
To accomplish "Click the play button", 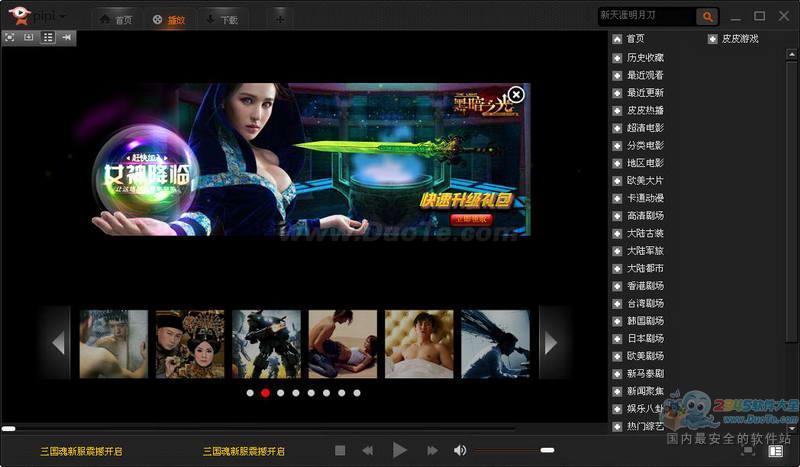I will (400, 450).
